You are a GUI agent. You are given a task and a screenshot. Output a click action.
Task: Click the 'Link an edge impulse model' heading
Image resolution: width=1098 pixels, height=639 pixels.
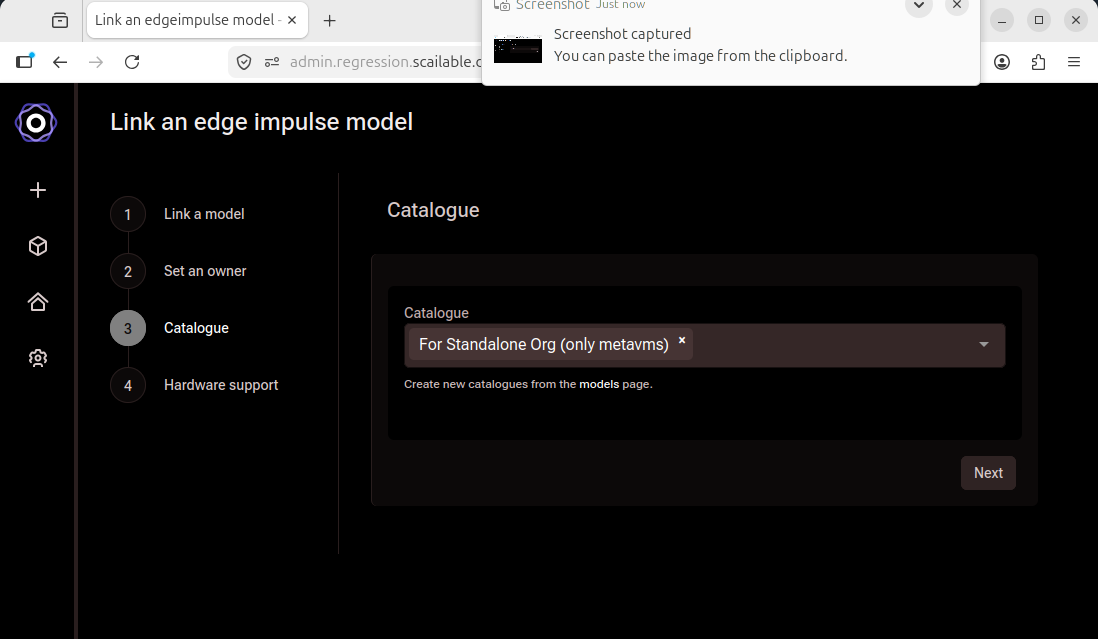(261, 122)
